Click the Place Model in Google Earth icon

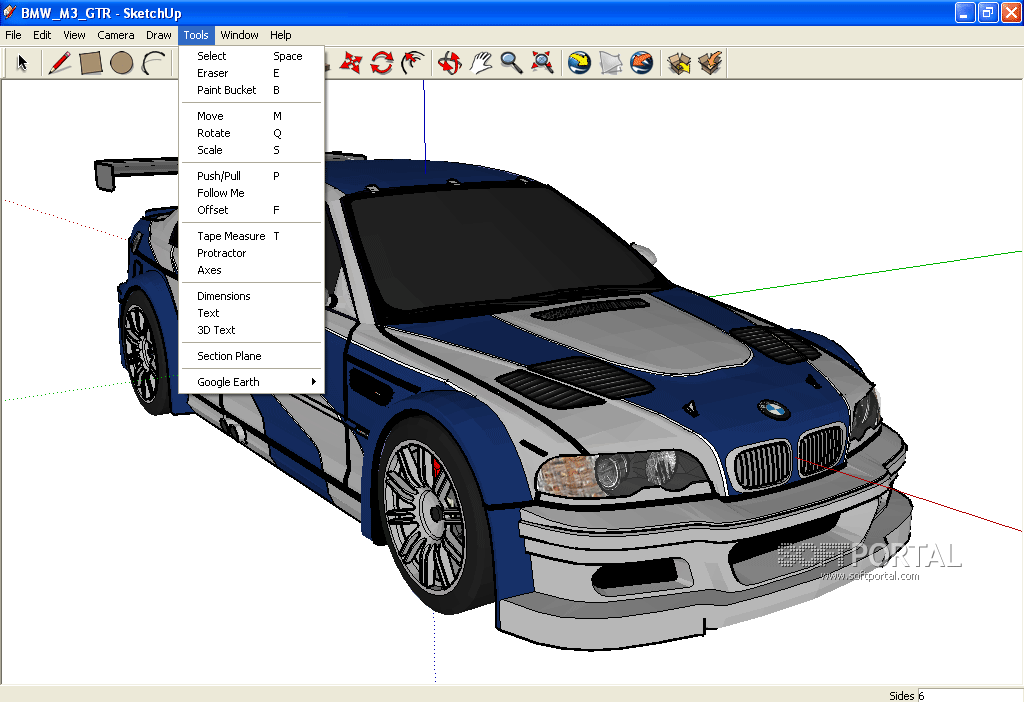[641, 63]
